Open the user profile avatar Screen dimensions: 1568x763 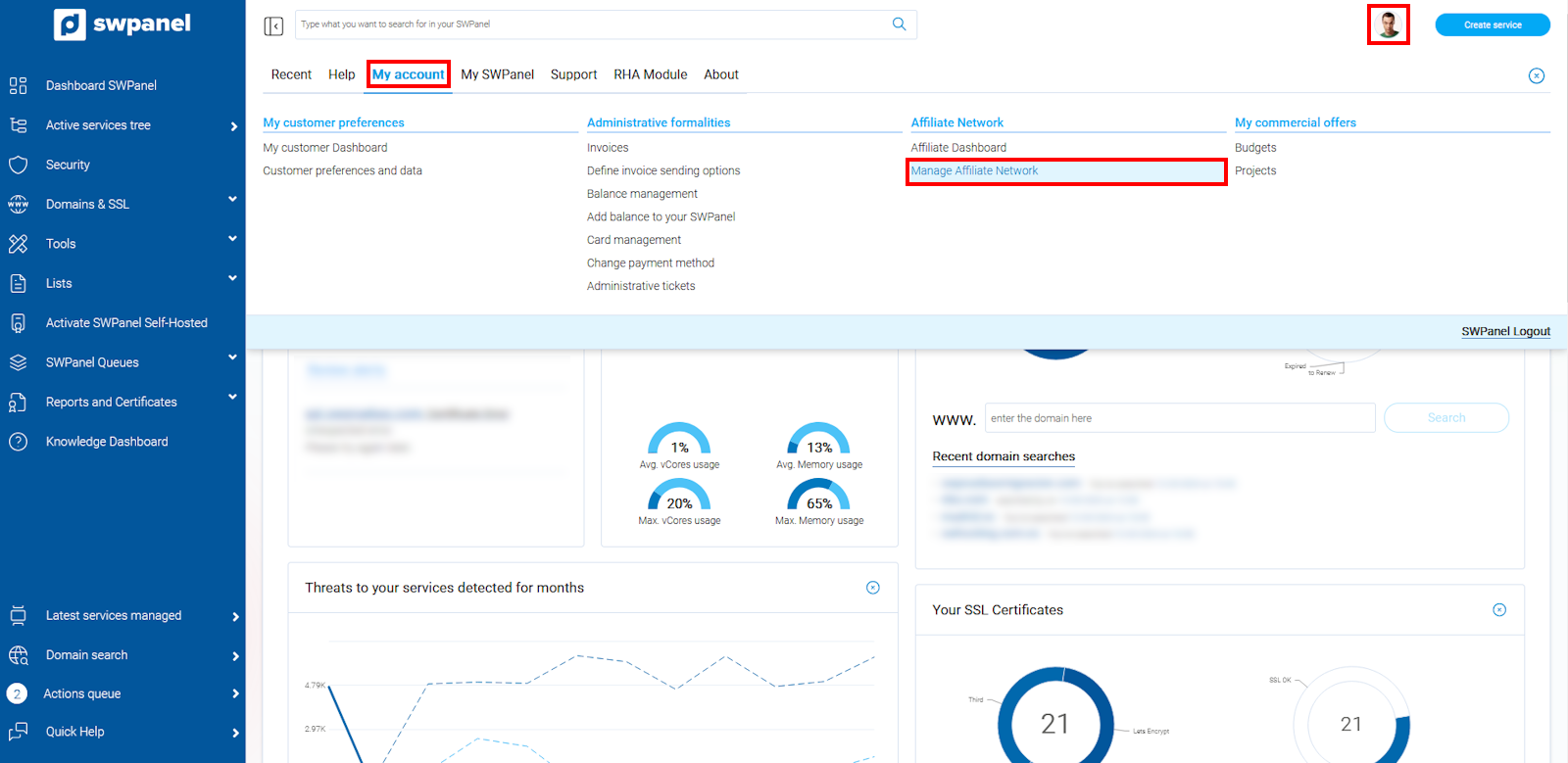[1388, 24]
